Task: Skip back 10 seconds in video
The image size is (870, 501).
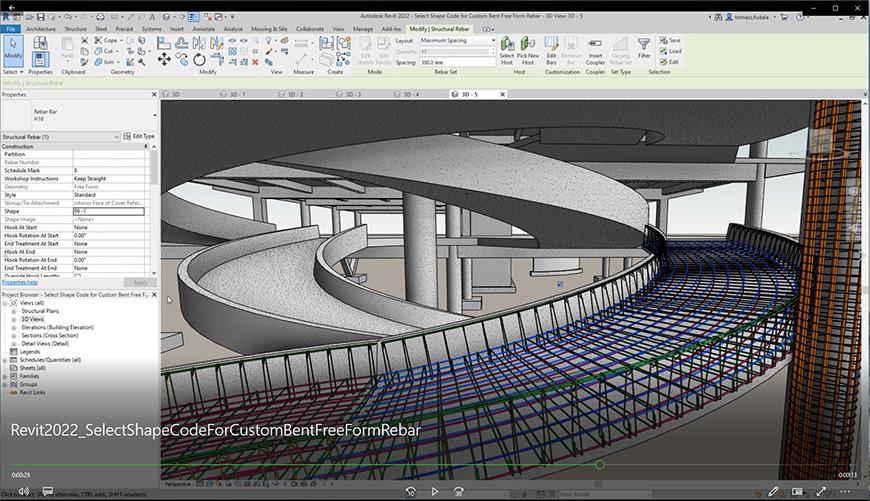Action: click(411, 492)
